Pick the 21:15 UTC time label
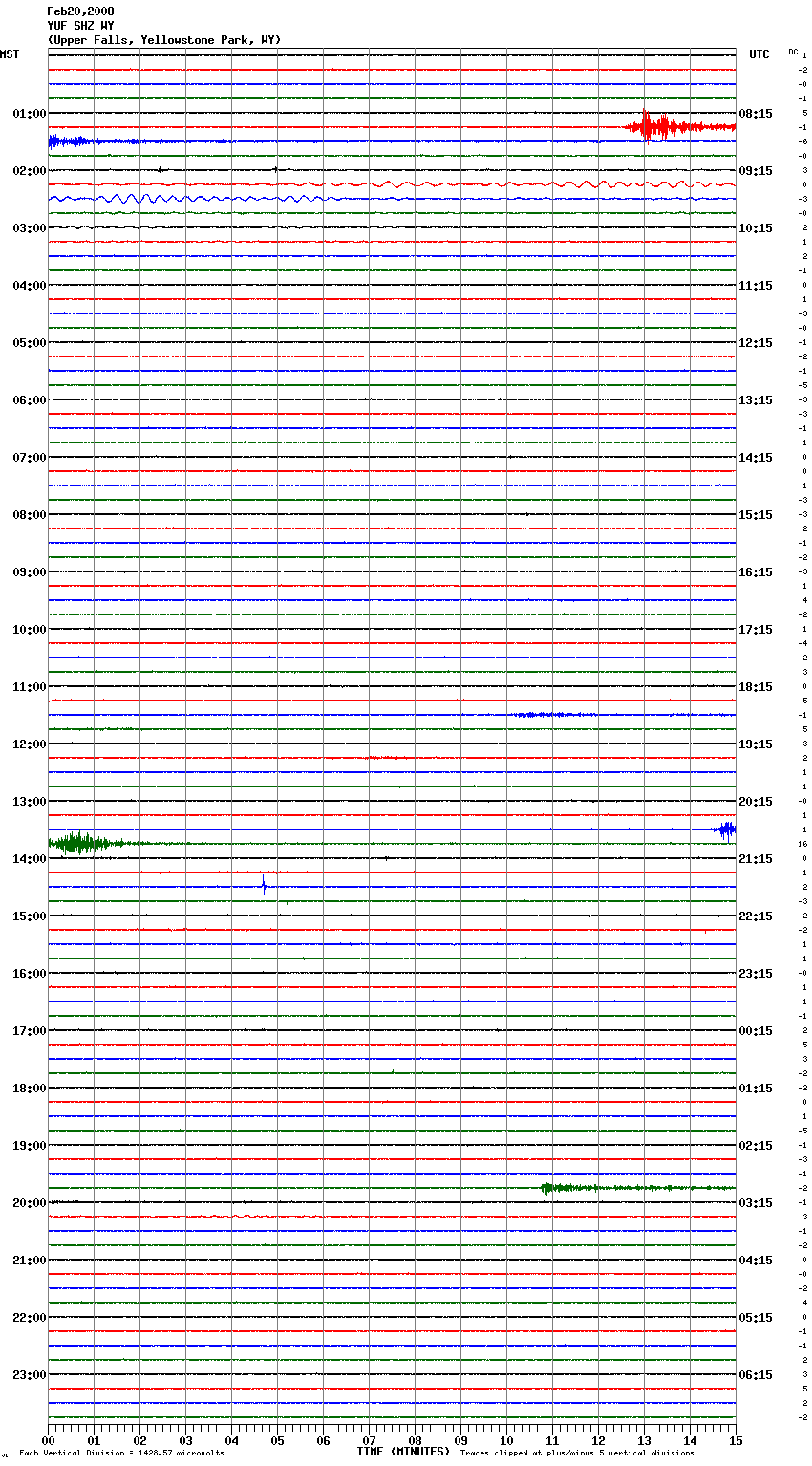The height and width of the screenshot is (1466, 812). coord(756,859)
